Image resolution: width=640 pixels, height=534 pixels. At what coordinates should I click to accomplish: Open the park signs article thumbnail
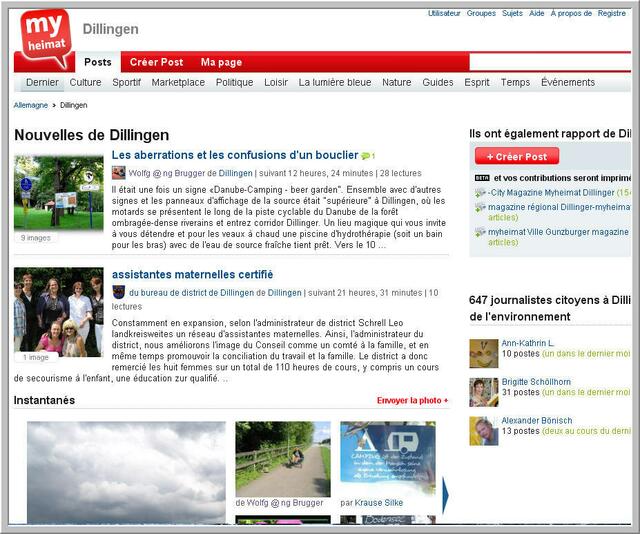point(59,193)
